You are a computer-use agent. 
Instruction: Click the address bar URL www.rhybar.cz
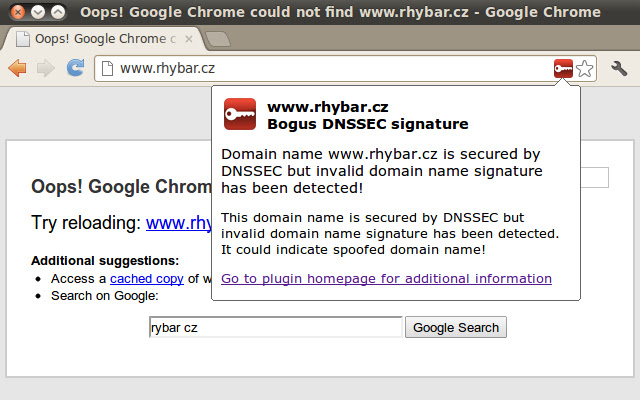(167, 68)
